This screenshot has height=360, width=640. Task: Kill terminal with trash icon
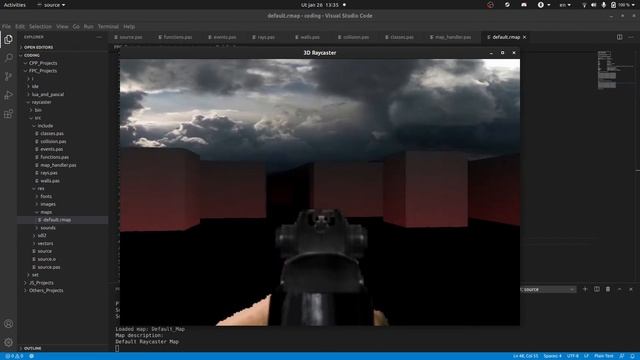(608, 289)
